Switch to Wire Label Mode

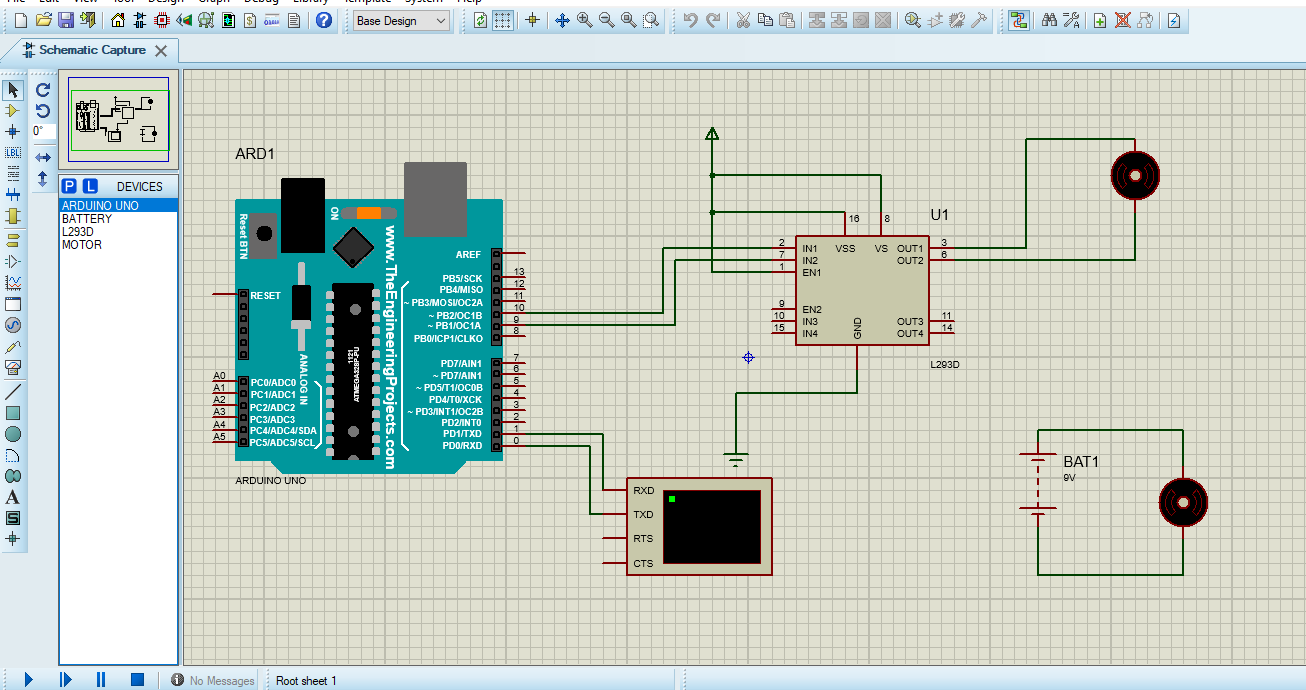click(13, 152)
